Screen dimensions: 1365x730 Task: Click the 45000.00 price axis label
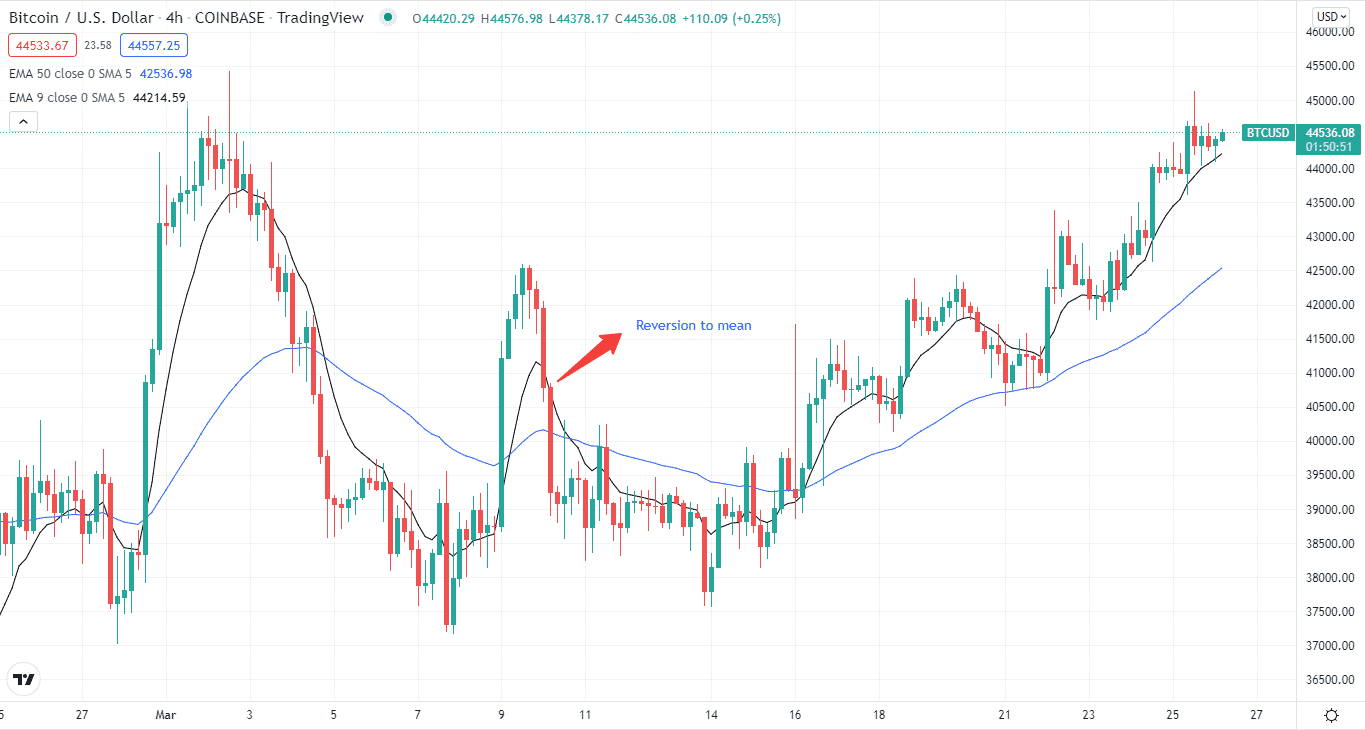[x=1329, y=101]
